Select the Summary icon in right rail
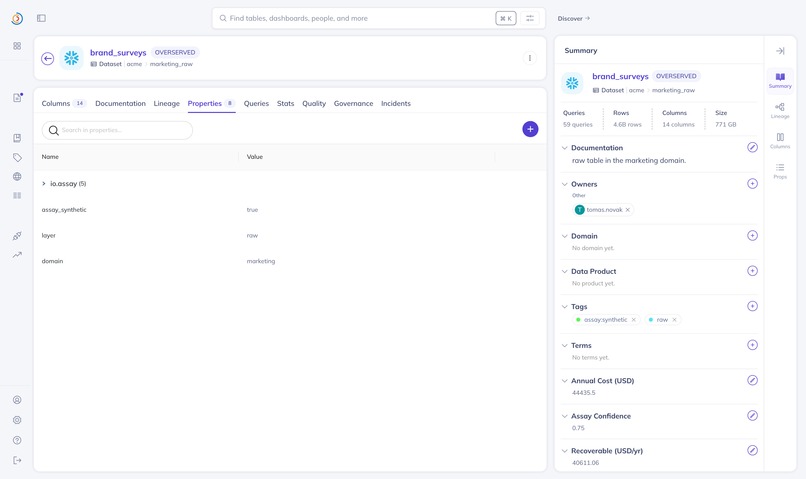The width and height of the screenshot is (806, 479). pyautogui.click(x=780, y=80)
